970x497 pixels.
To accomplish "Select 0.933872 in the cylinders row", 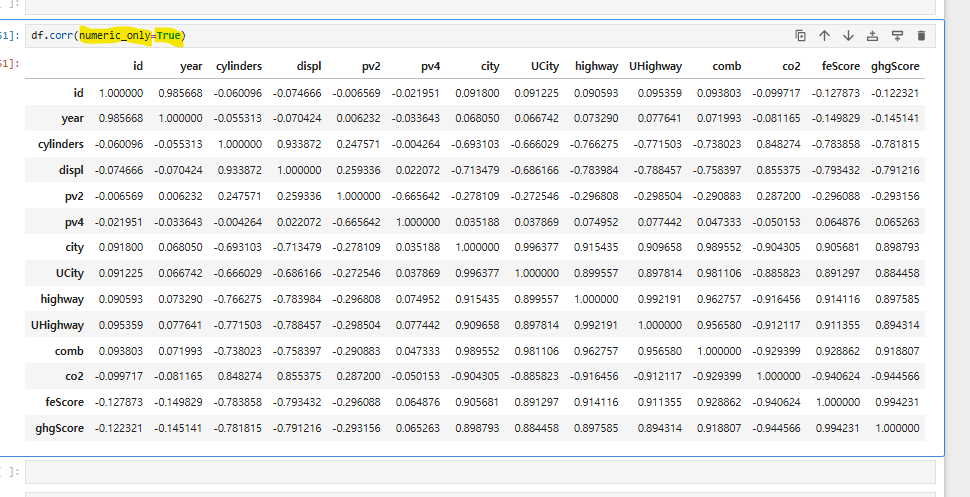I will (x=299, y=144).
